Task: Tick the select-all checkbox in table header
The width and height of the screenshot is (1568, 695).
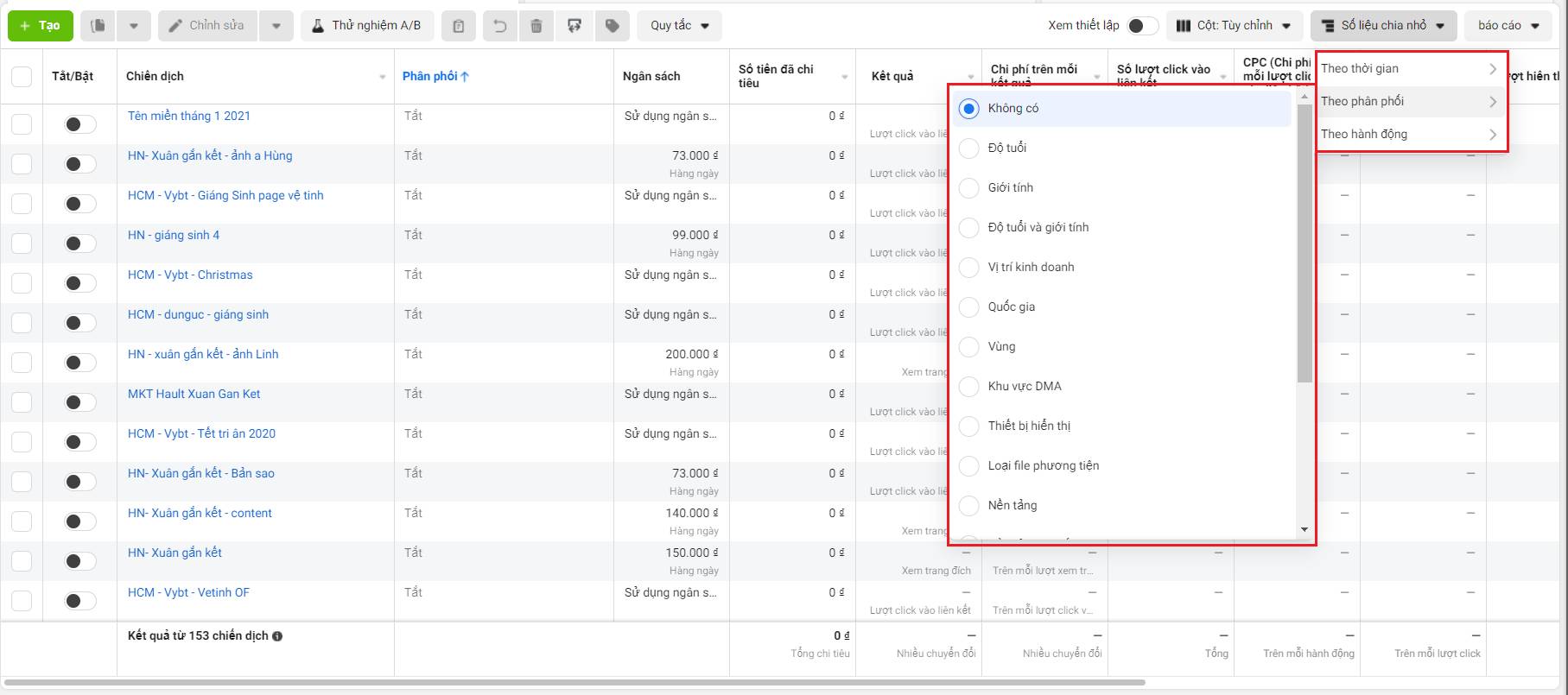Action: tap(22, 77)
